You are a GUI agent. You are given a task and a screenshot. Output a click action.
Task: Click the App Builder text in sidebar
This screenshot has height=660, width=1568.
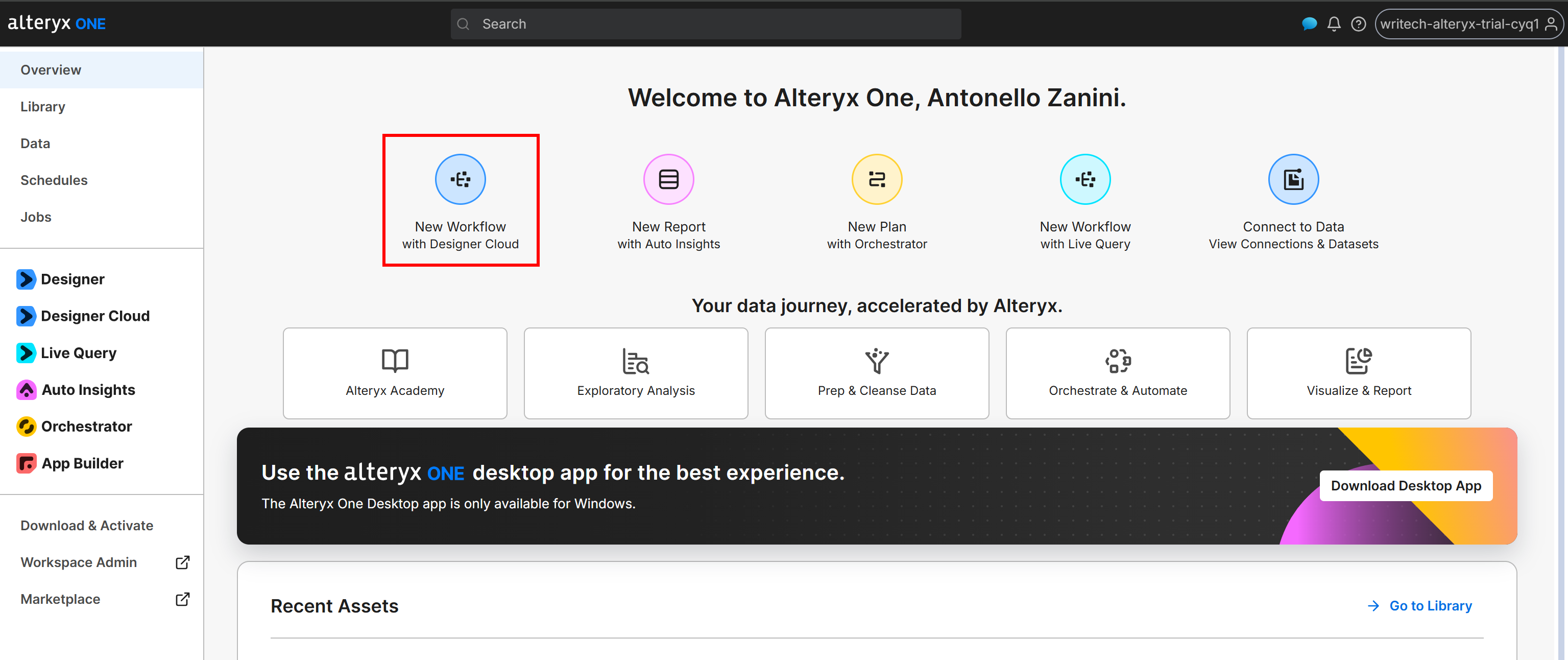click(x=82, y=463)
